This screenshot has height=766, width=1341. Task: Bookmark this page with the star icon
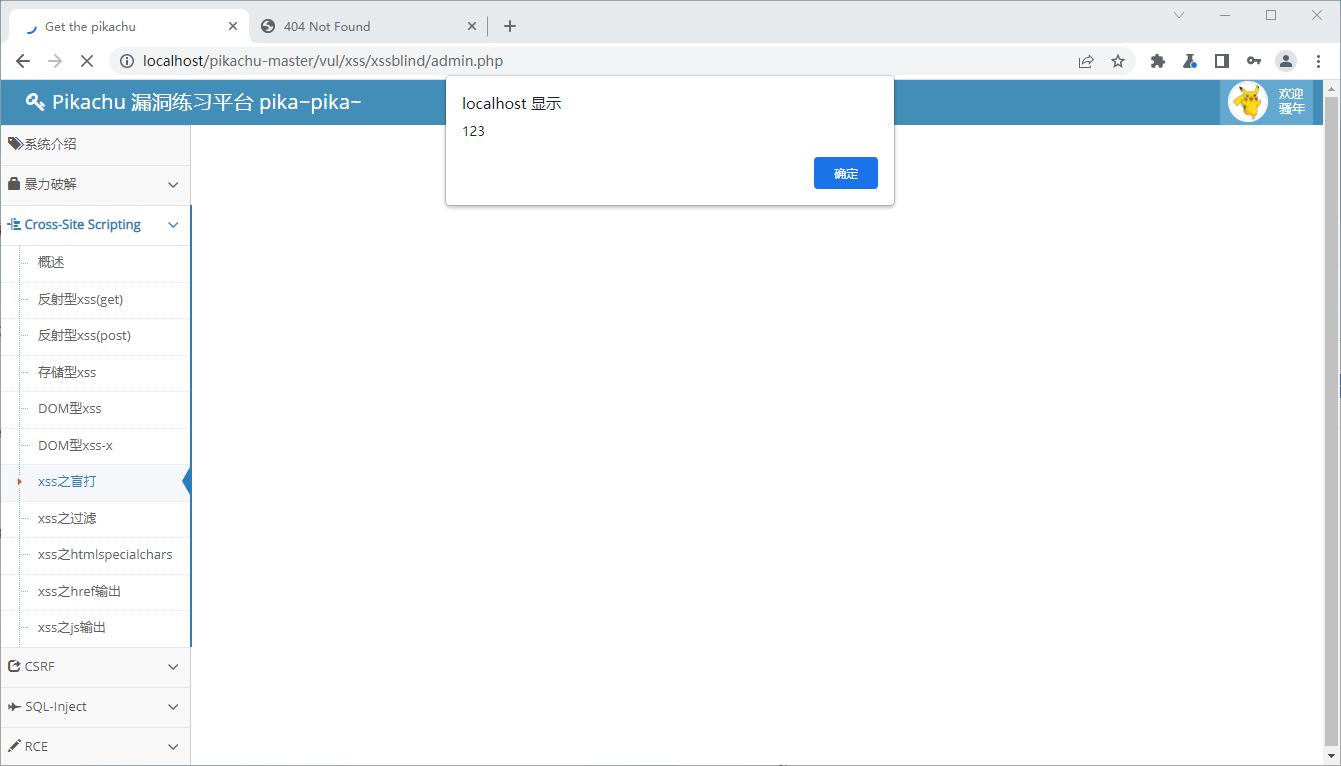(x=1118, y=61)
